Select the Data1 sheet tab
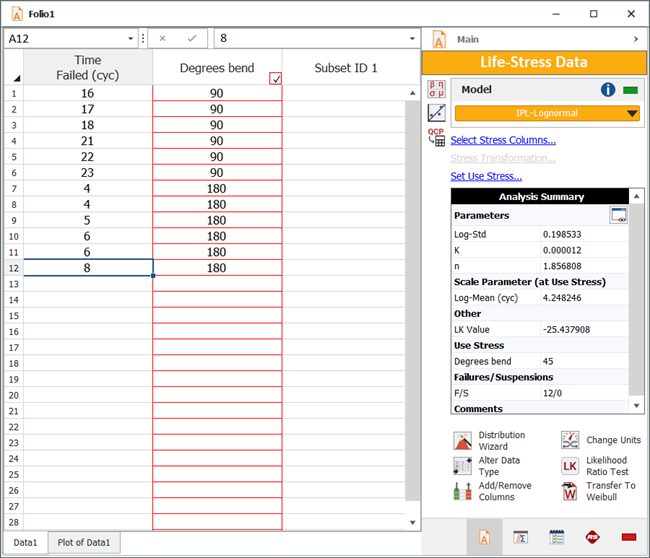This screenshot has width=650, height=558. pyautogui.click(x=25, y=543)
